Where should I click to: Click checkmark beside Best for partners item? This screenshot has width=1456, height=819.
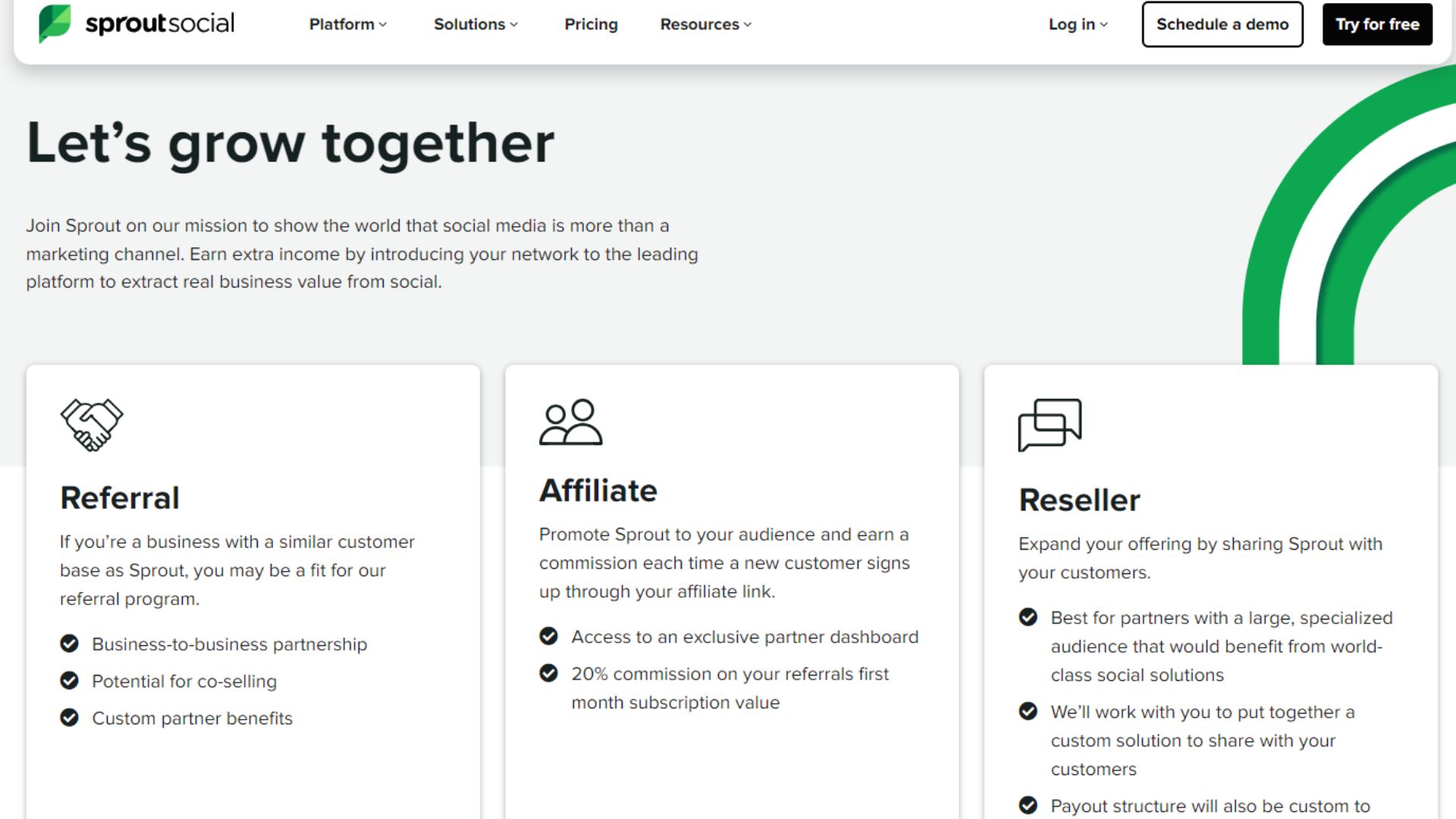click(1028, 617)
